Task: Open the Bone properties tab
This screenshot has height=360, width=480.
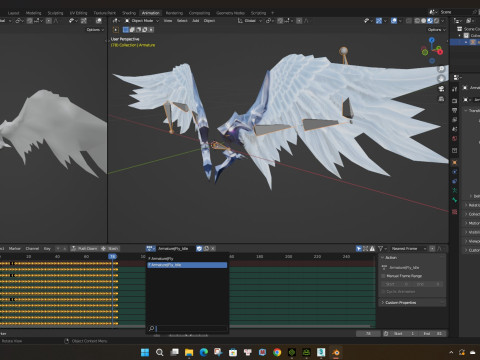Action: (454, 200)
